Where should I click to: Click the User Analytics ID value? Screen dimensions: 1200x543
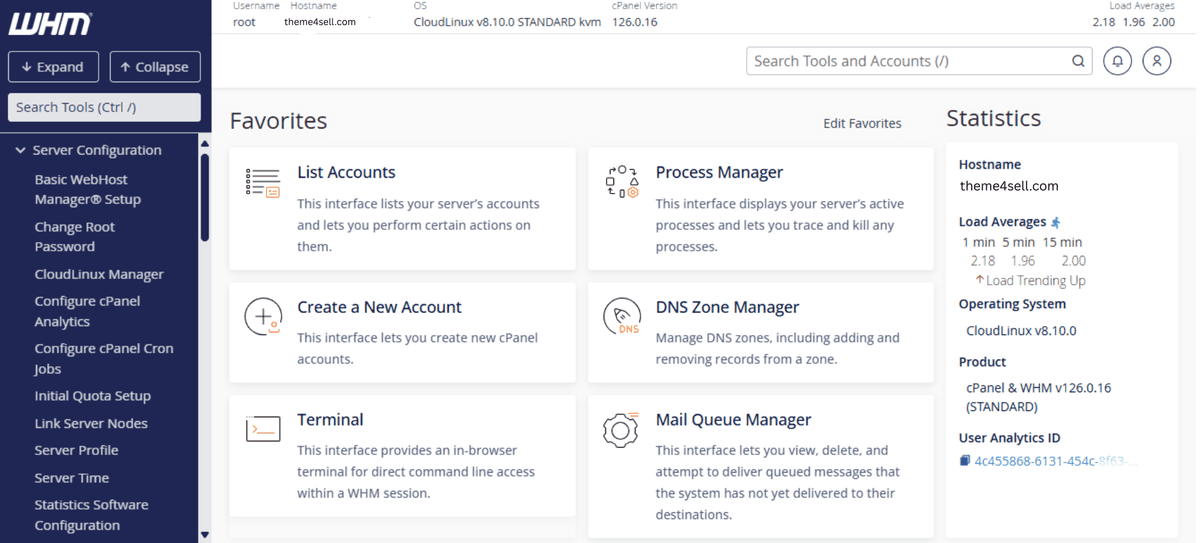coord(1057,461)
